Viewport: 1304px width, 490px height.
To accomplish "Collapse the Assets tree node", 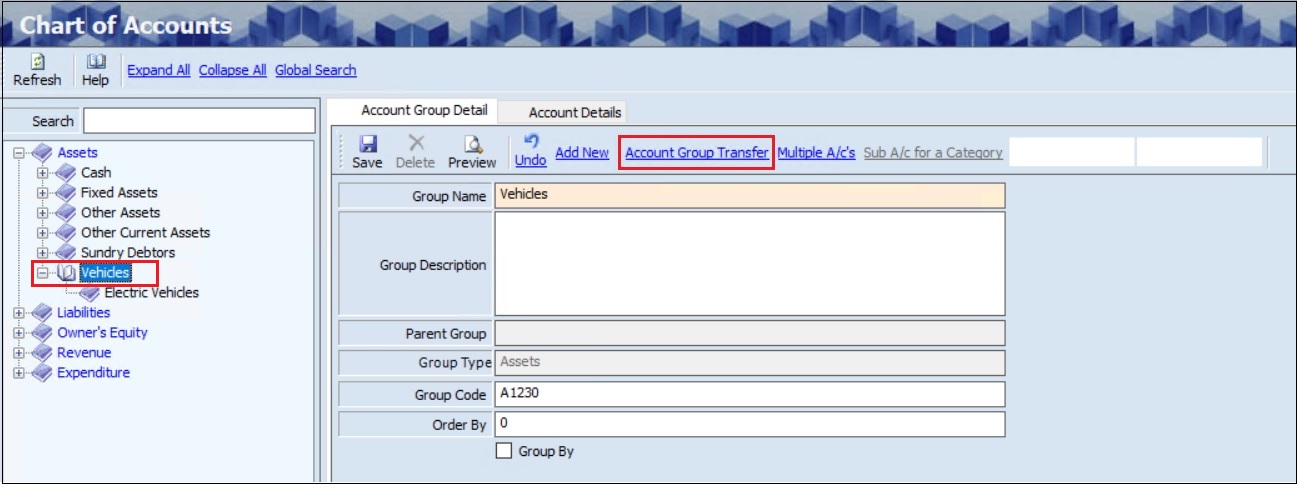I will tap(19, 153).
